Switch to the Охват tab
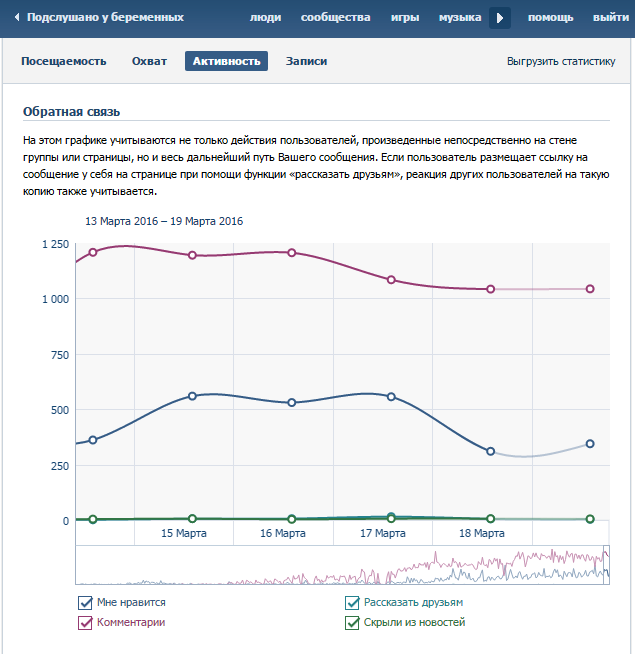The width and height of the screenshot is (635, 654). tap(149, 61)
